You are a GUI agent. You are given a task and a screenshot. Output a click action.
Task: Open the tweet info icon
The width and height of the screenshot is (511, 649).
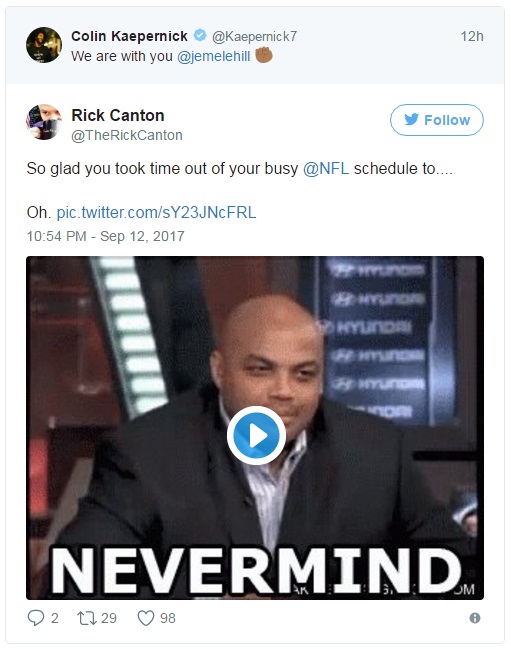[x=475, y=618]
